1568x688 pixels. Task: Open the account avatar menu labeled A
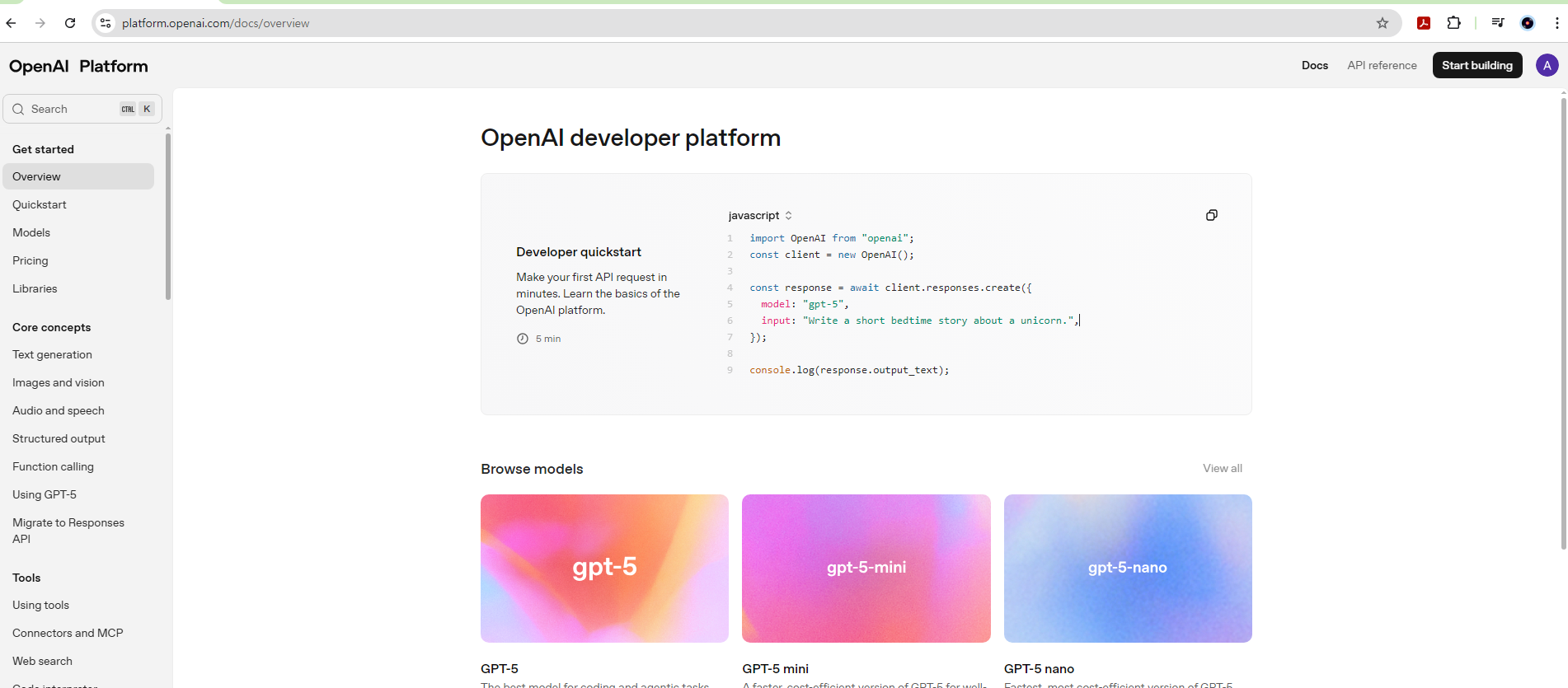point(1547,65)
